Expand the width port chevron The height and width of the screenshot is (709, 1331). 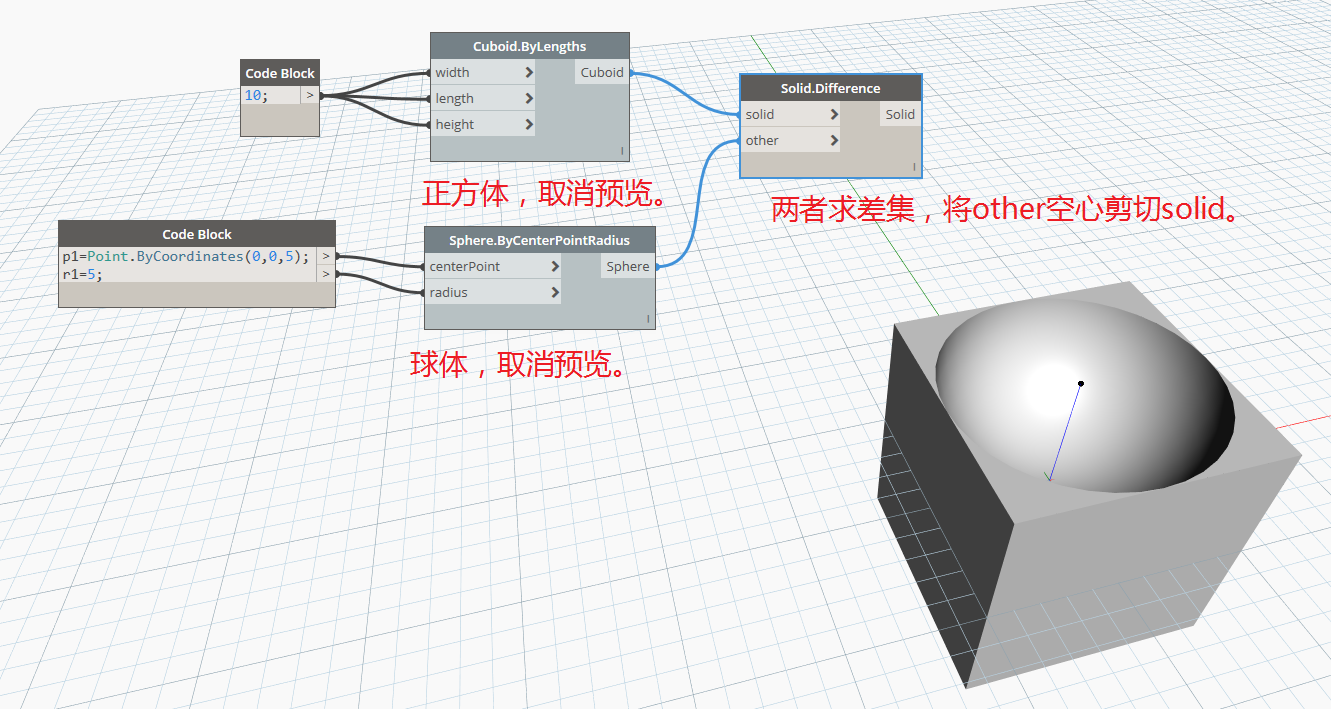529,73
